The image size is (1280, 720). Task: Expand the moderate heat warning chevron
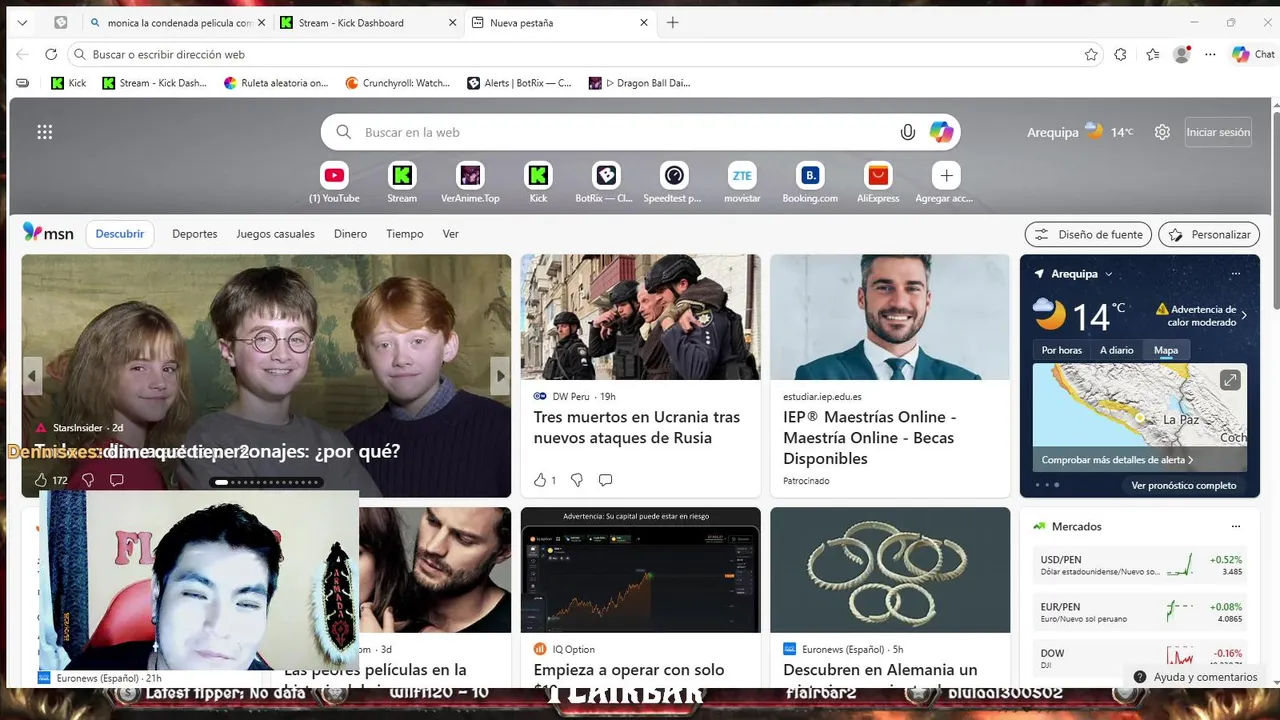click(1244, 315)
